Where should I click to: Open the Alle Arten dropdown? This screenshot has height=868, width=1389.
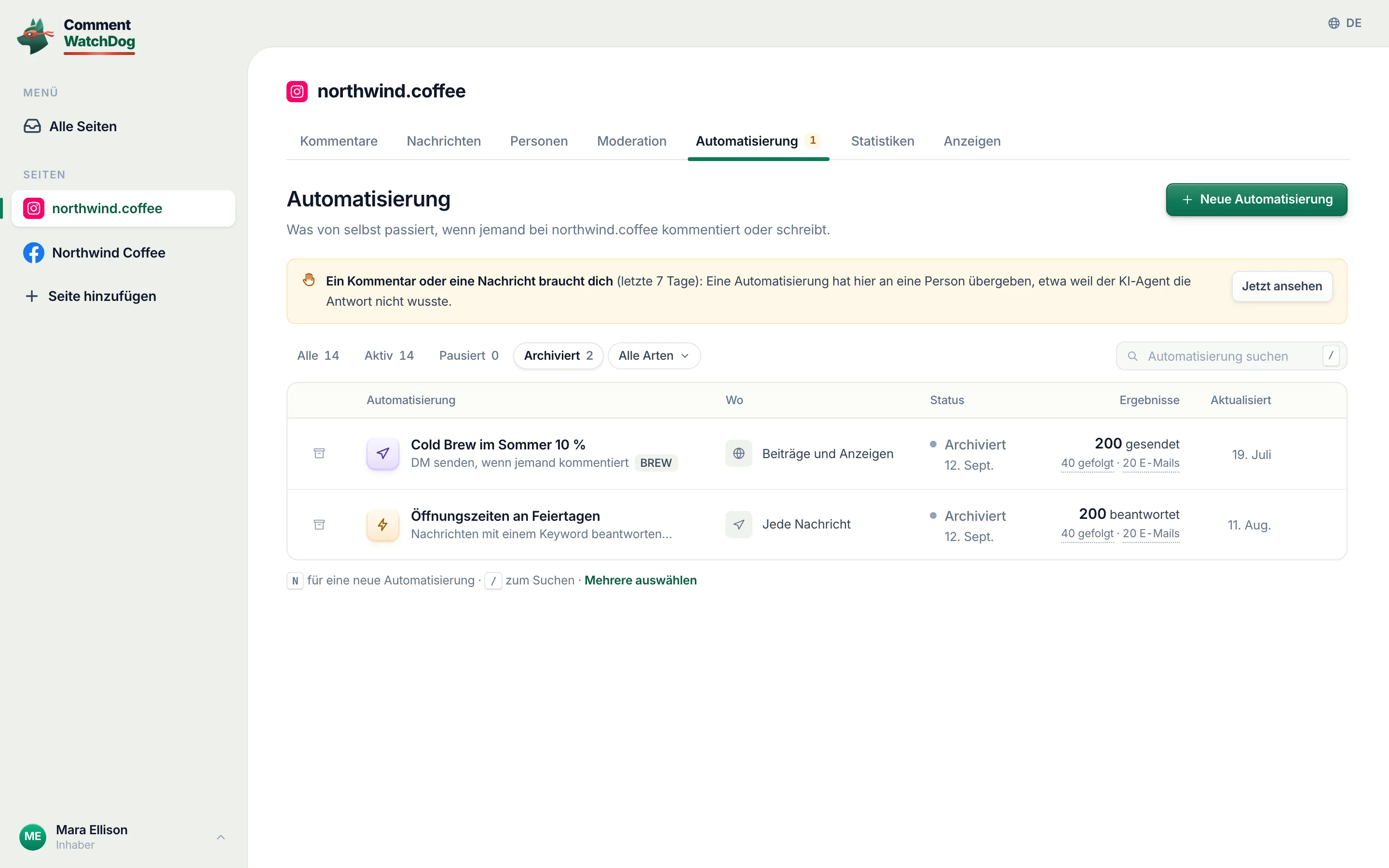point(654,356)
